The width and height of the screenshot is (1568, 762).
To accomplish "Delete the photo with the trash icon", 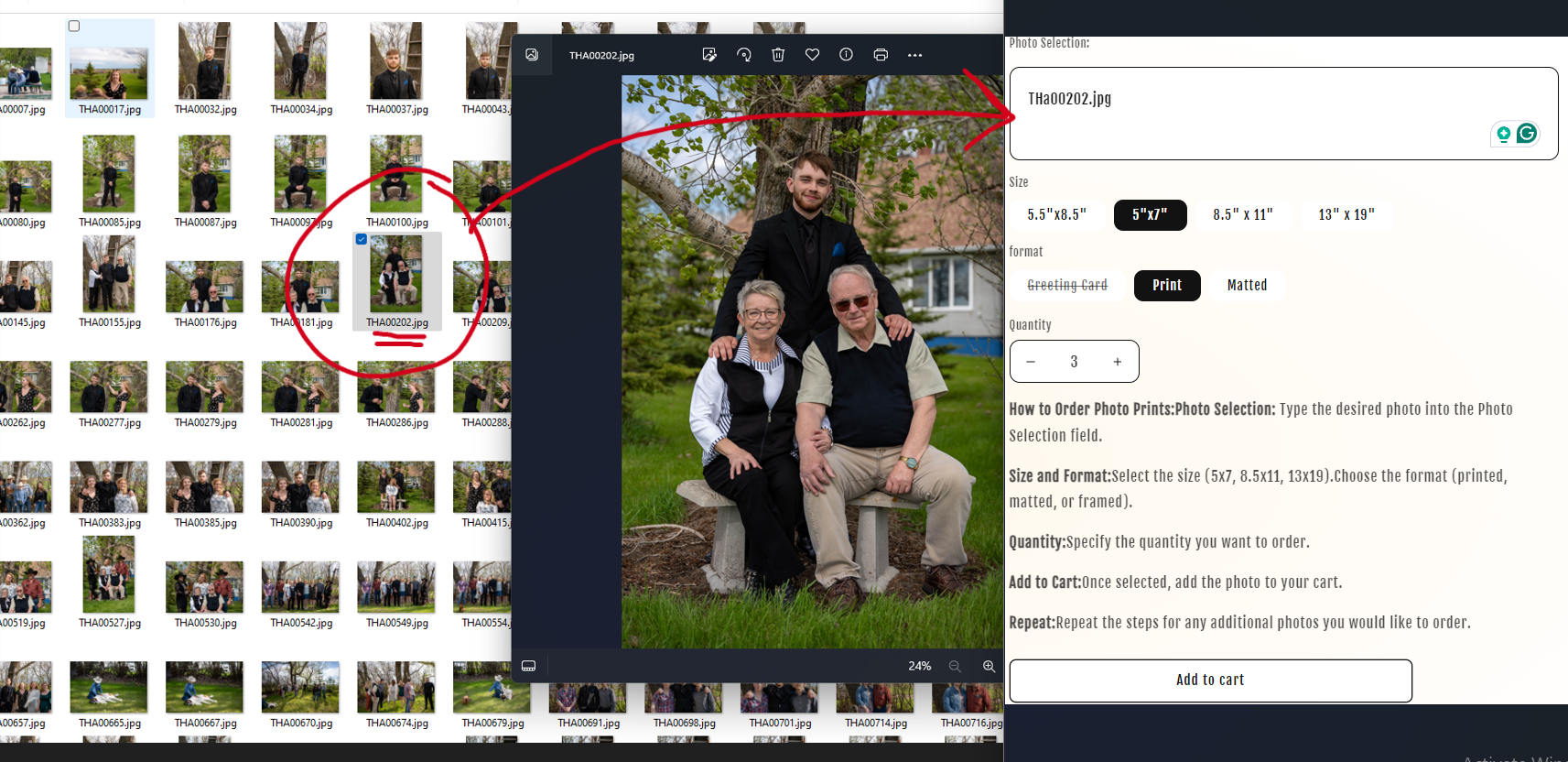I will click(778, 55).
